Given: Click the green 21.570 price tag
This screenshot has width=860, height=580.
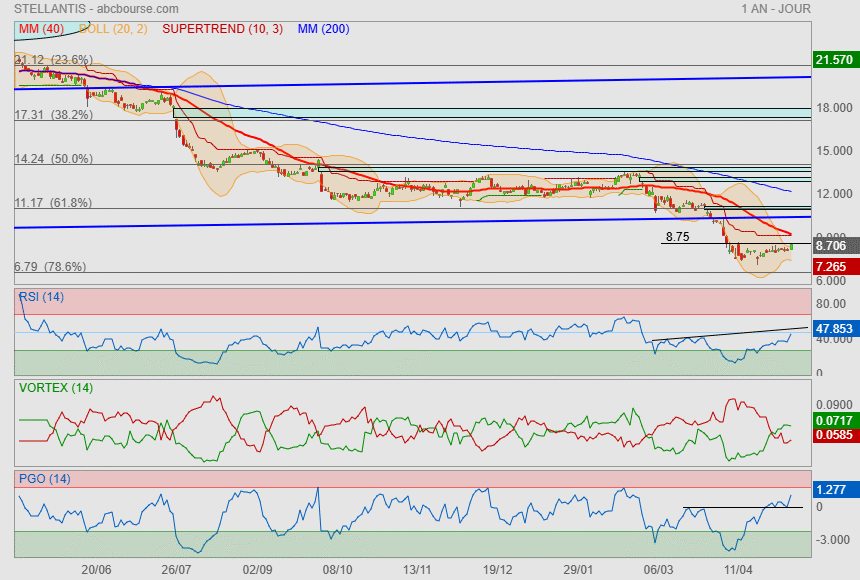Looking at the screenshot, I should coord(835,59).
